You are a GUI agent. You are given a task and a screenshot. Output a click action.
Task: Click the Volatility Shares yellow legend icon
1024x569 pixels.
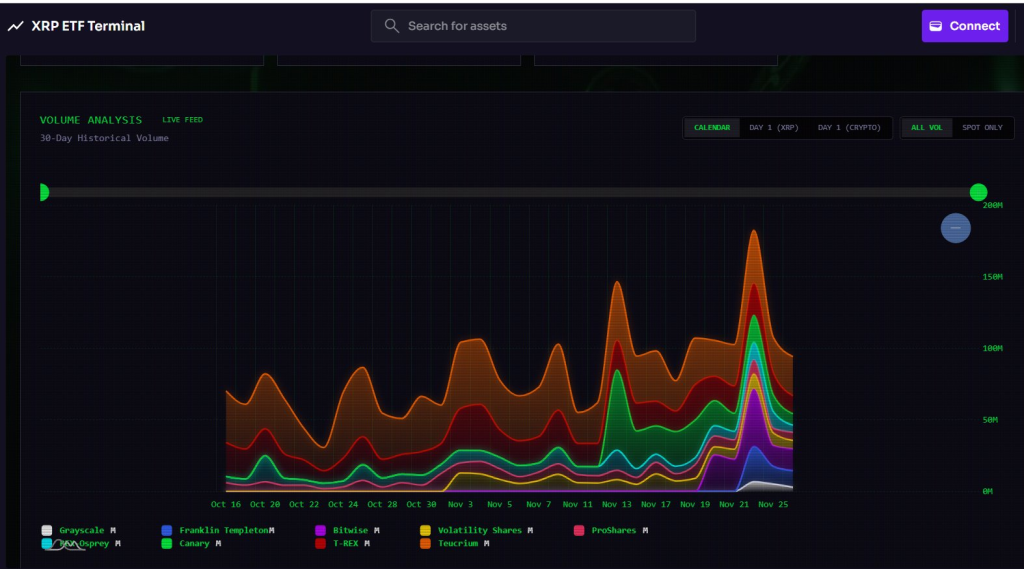[425, 530]
